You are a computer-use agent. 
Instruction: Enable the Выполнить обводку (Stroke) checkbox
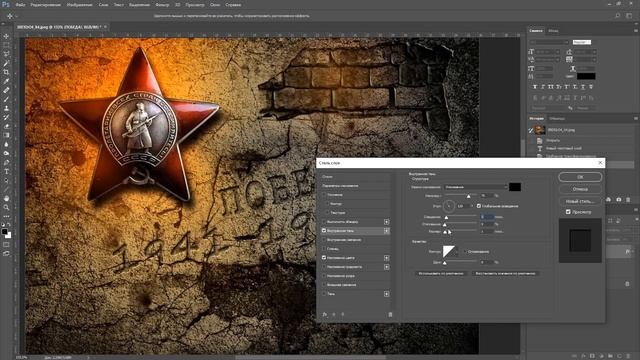click(324, 222)
